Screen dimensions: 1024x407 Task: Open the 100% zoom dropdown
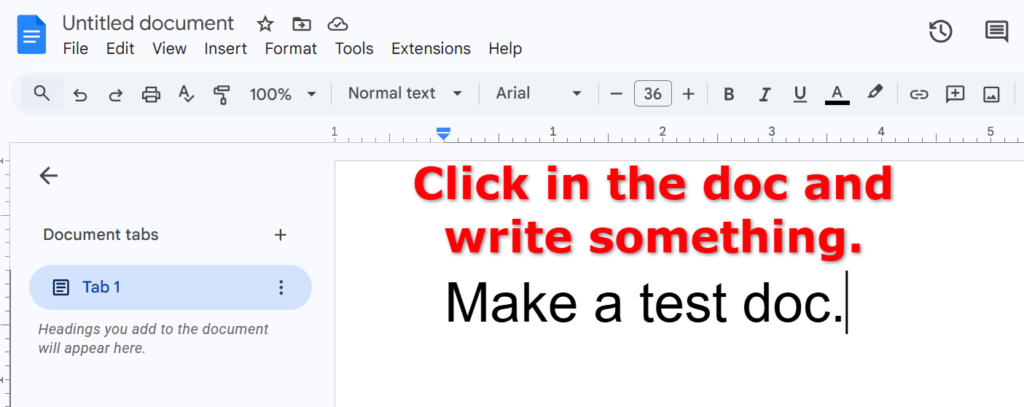point(282,94)
